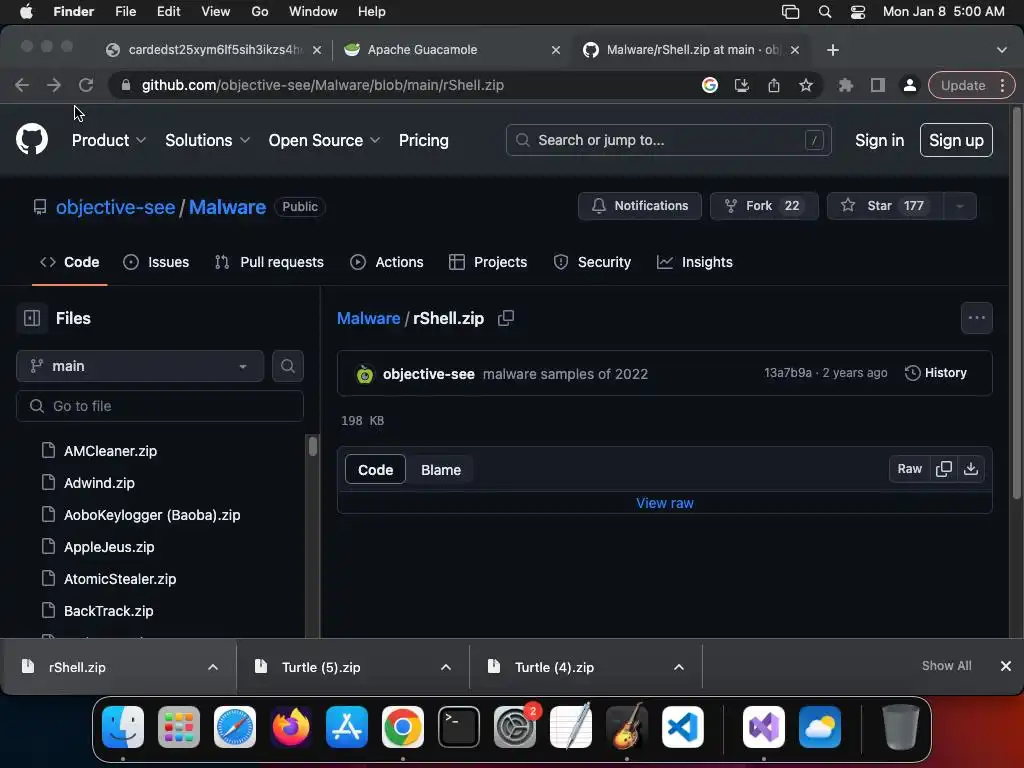
Task: Star the Malware repository
Action: [885, 206]
